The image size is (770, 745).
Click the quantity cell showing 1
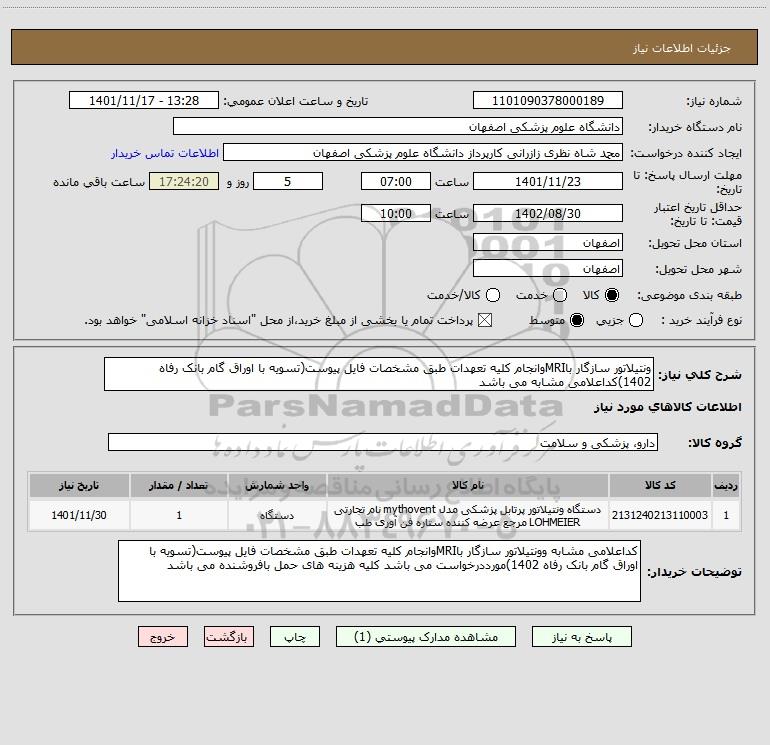[x=179, y=515]
